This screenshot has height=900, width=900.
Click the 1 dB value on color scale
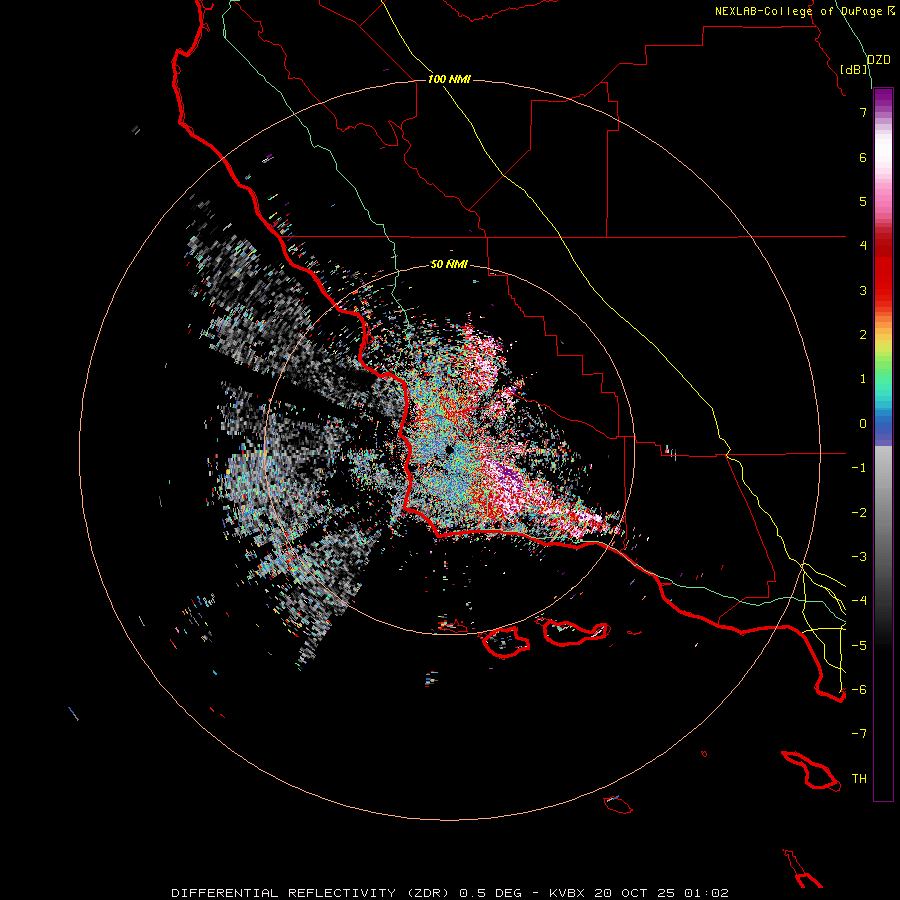863,379
